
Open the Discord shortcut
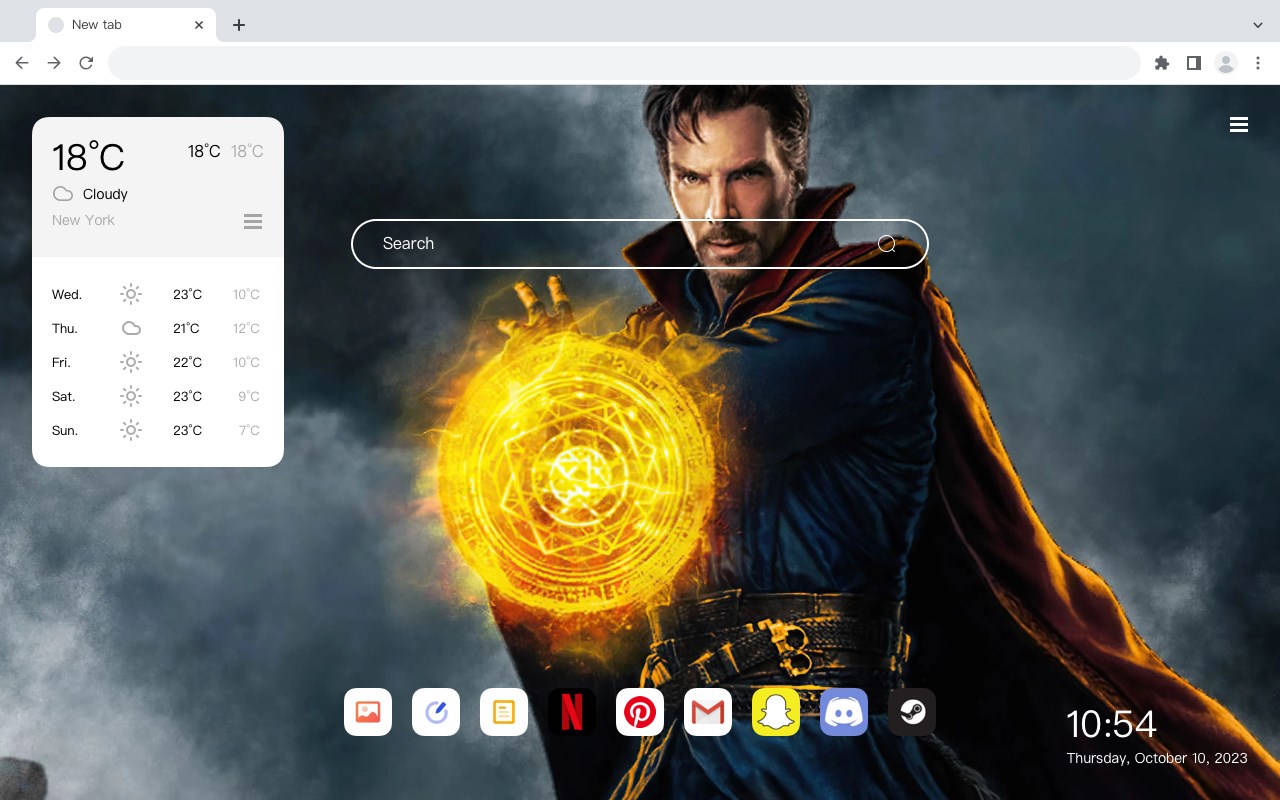pos(844,712)
